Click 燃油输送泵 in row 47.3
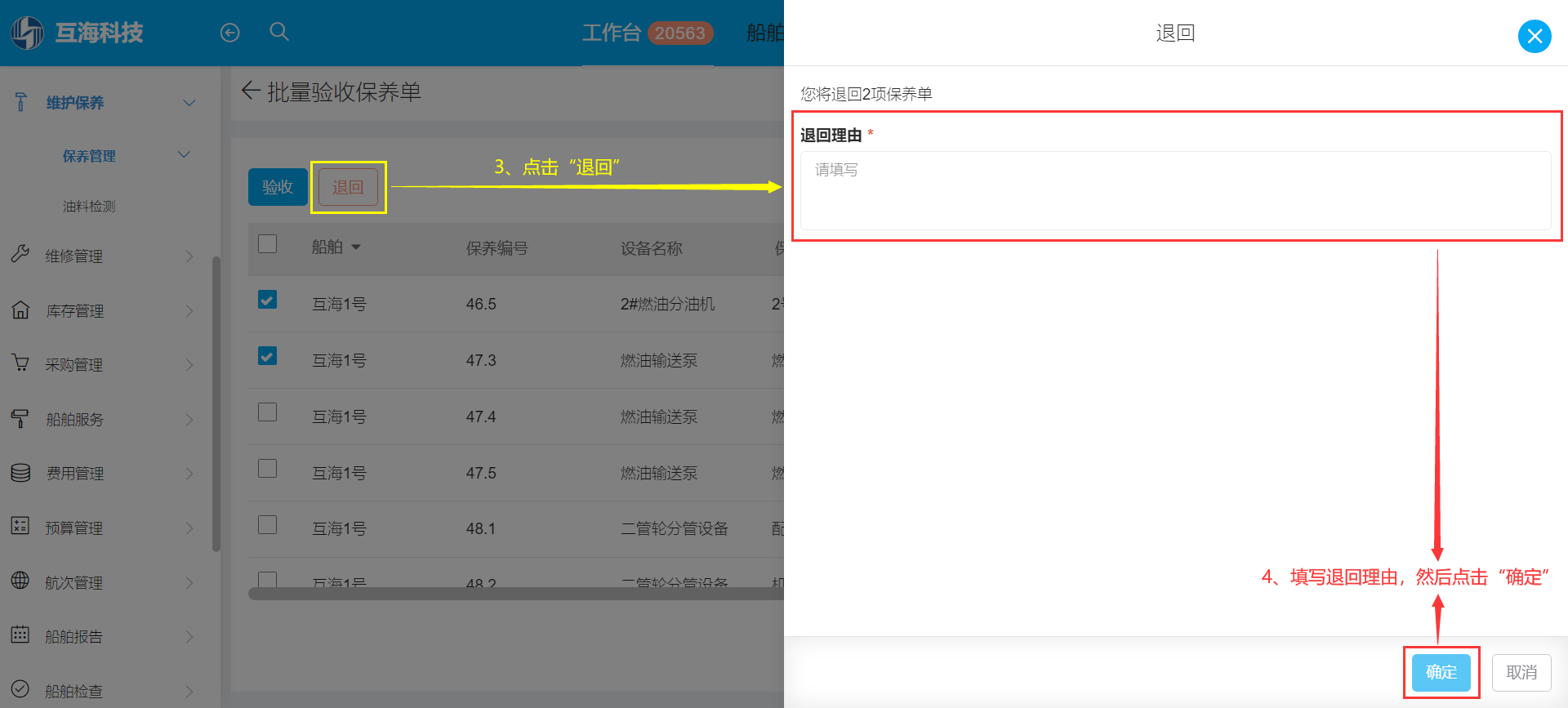The width and height of the screenshot is (1568, 708). coord(659,360)
